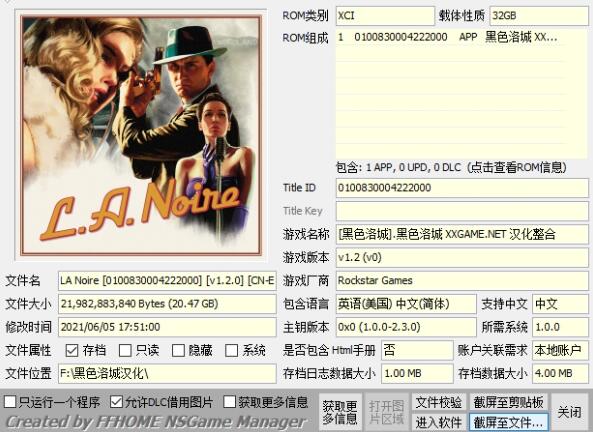Click the 文件位置 field F:\黑色洛城汉化\
Screen dimensions: 593x432
tap(167, 374)
